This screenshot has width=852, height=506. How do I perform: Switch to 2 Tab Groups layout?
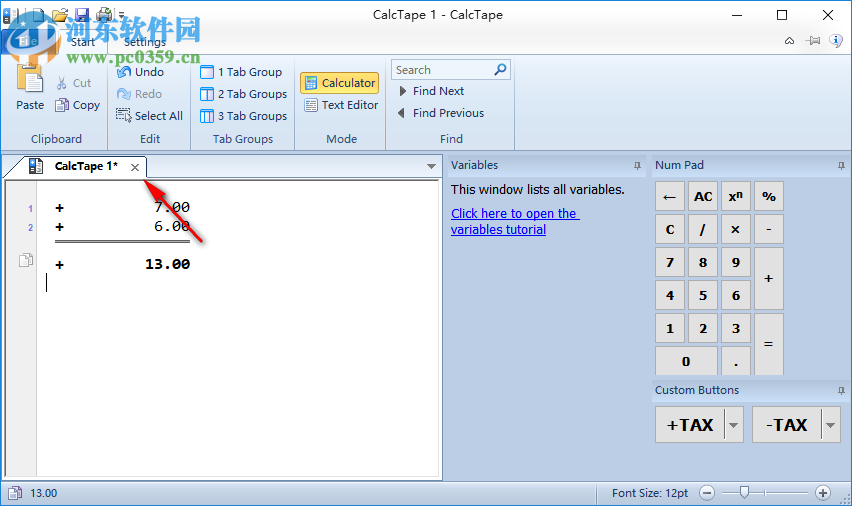243,94
